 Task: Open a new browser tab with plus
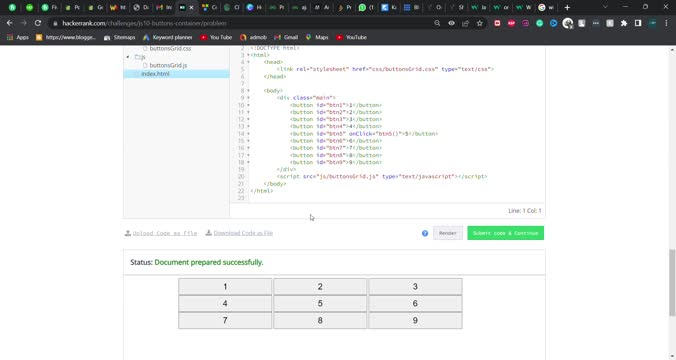point(567,7)
